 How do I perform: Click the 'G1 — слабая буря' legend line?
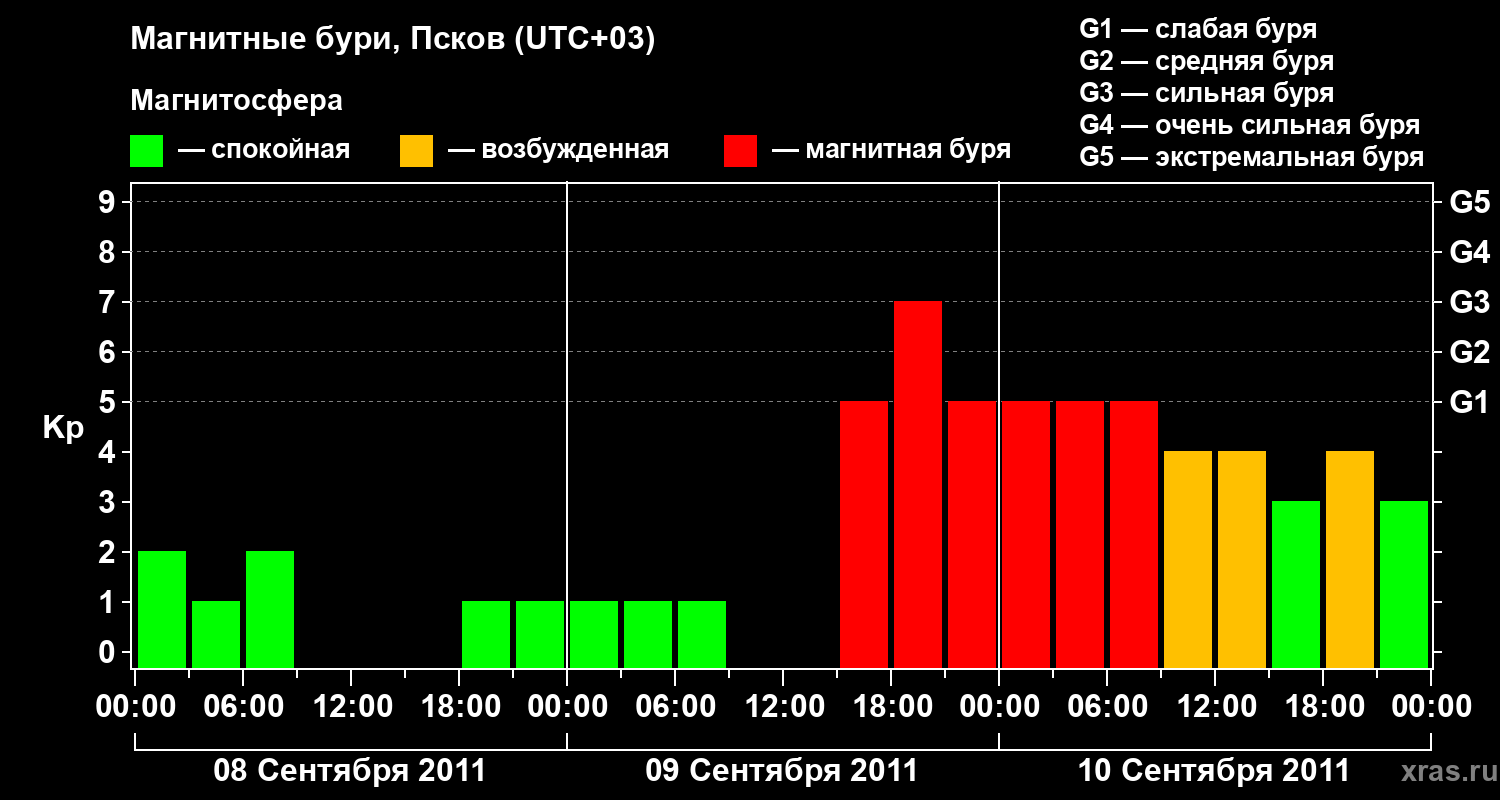(x=1198, y=29)
